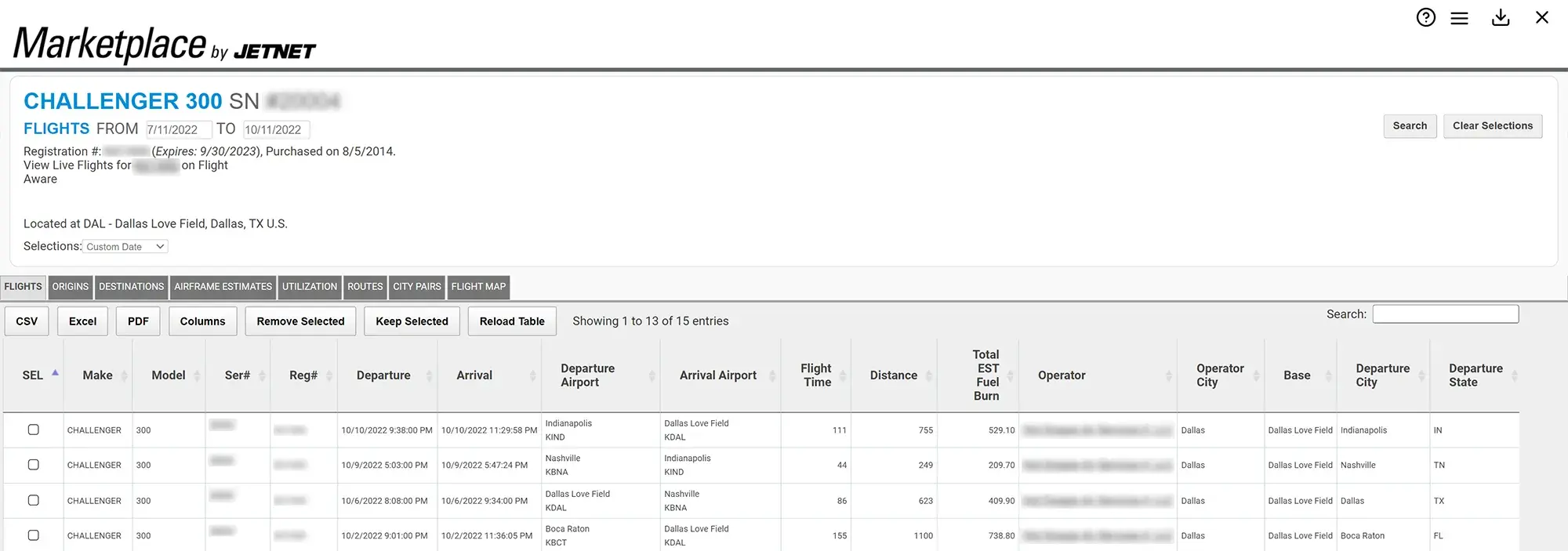Click the Reload Table button

point(512,321)
